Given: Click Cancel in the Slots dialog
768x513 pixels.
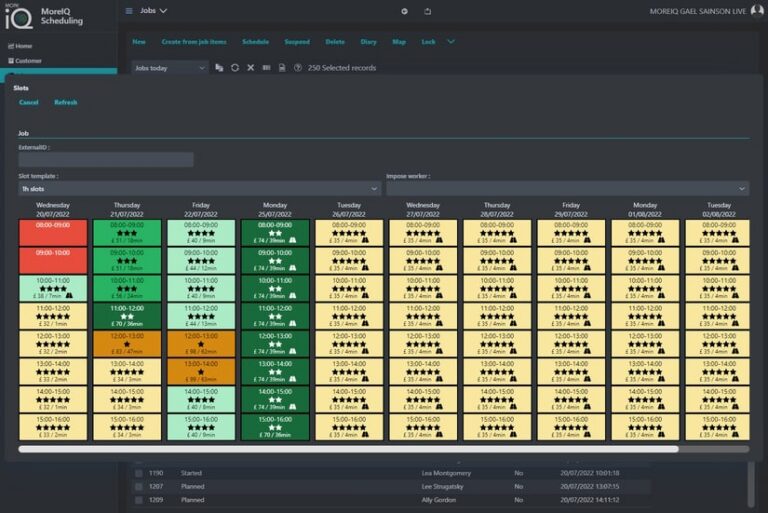Looking at the screenshot, I should (x=28, y=102).
